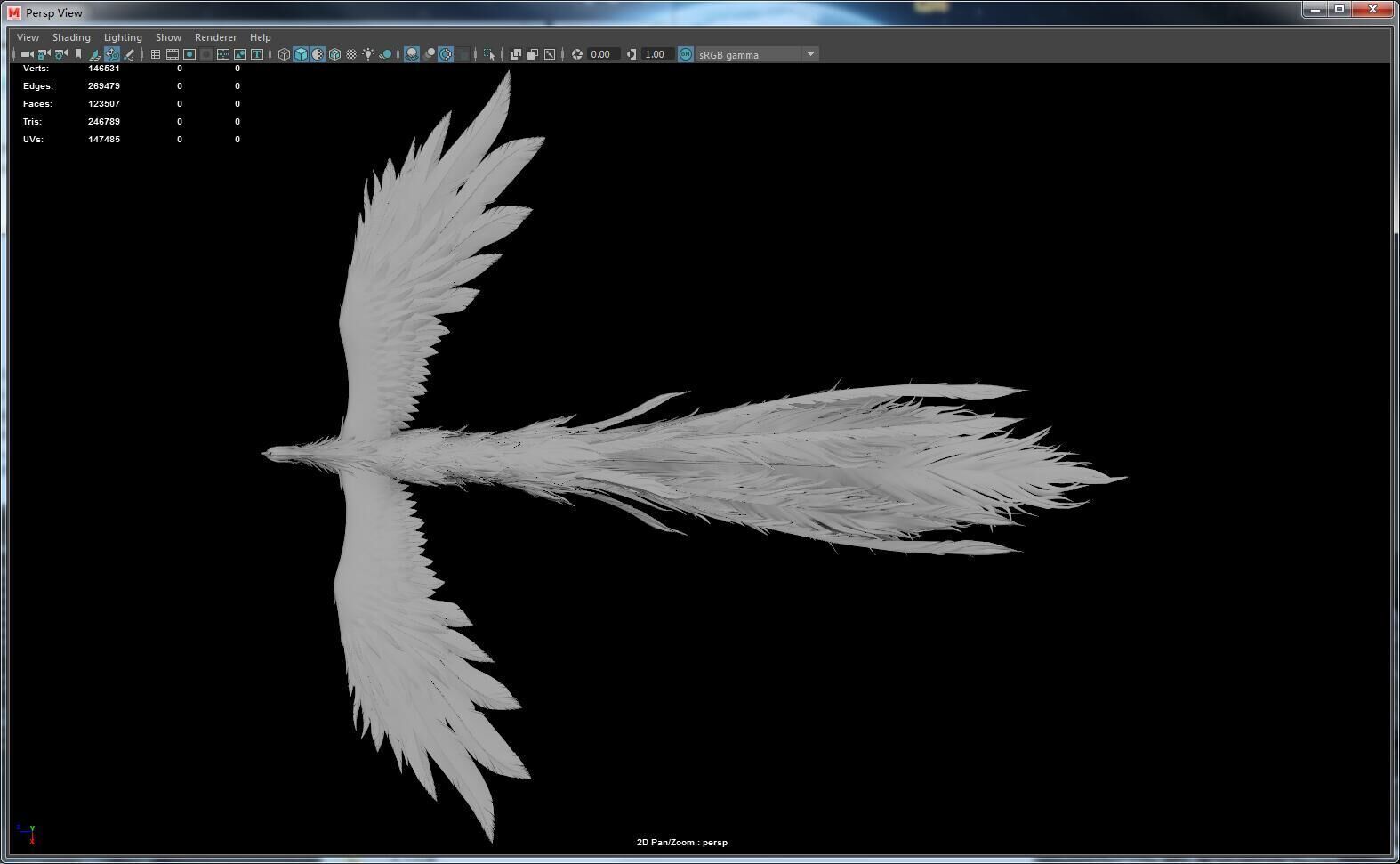Click the Gamma contrast icon
1400x864 pixels.
click(631, 54)
